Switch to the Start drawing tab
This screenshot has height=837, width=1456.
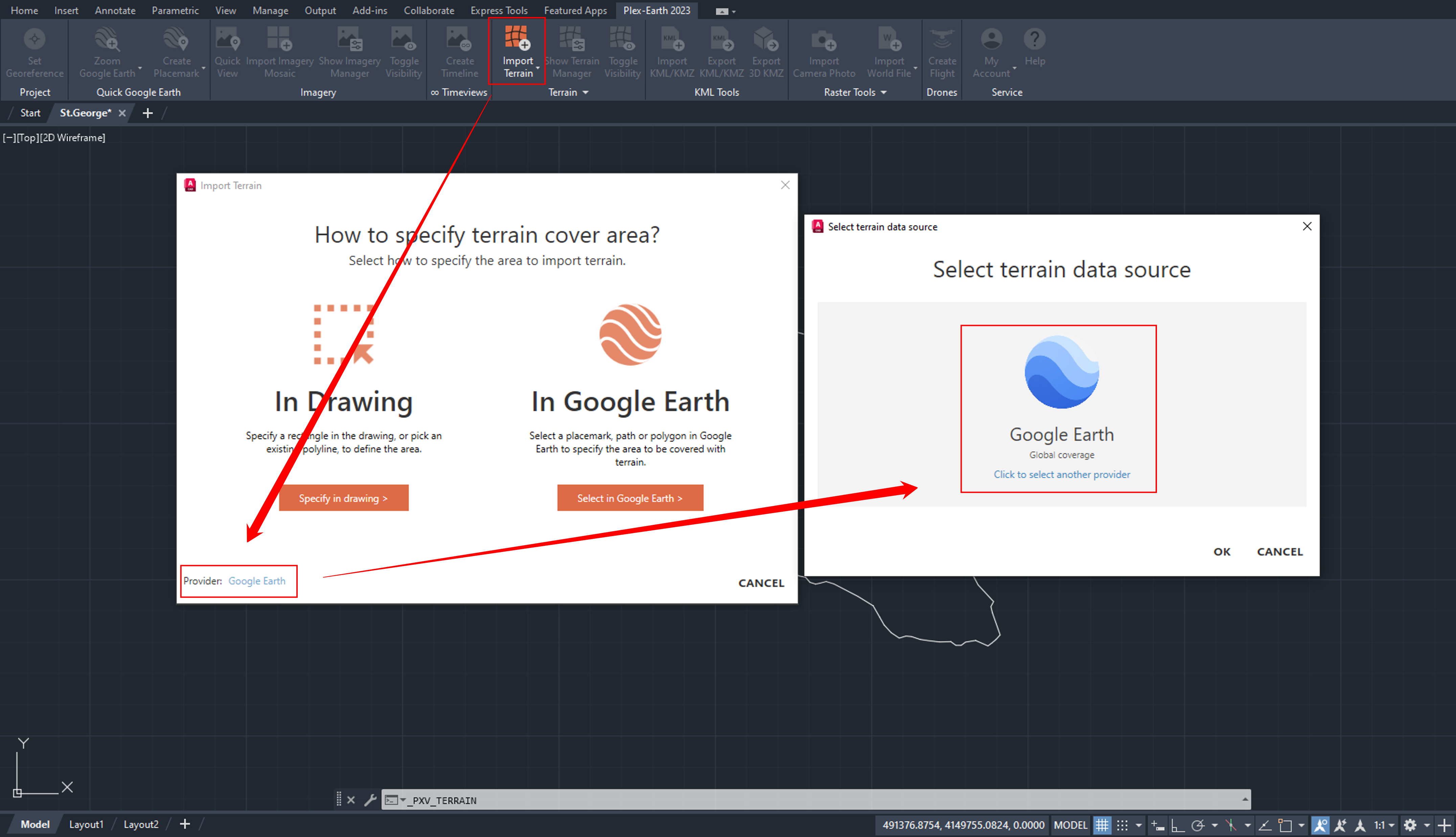coord(30,113)
